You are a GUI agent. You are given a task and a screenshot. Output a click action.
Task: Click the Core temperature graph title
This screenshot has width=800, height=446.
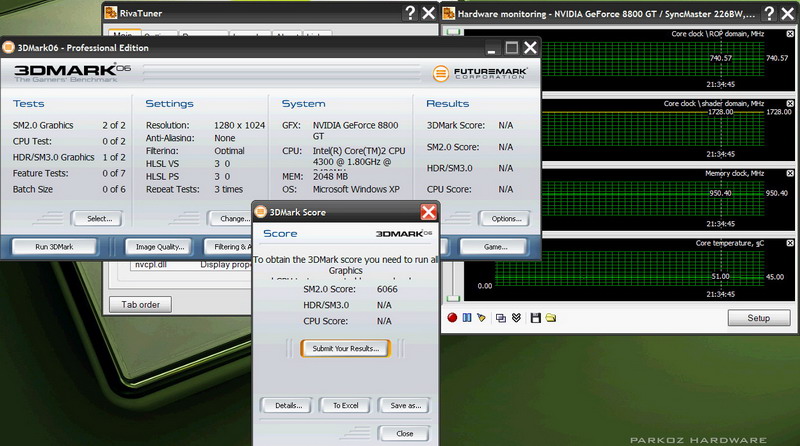click(730, 243)
